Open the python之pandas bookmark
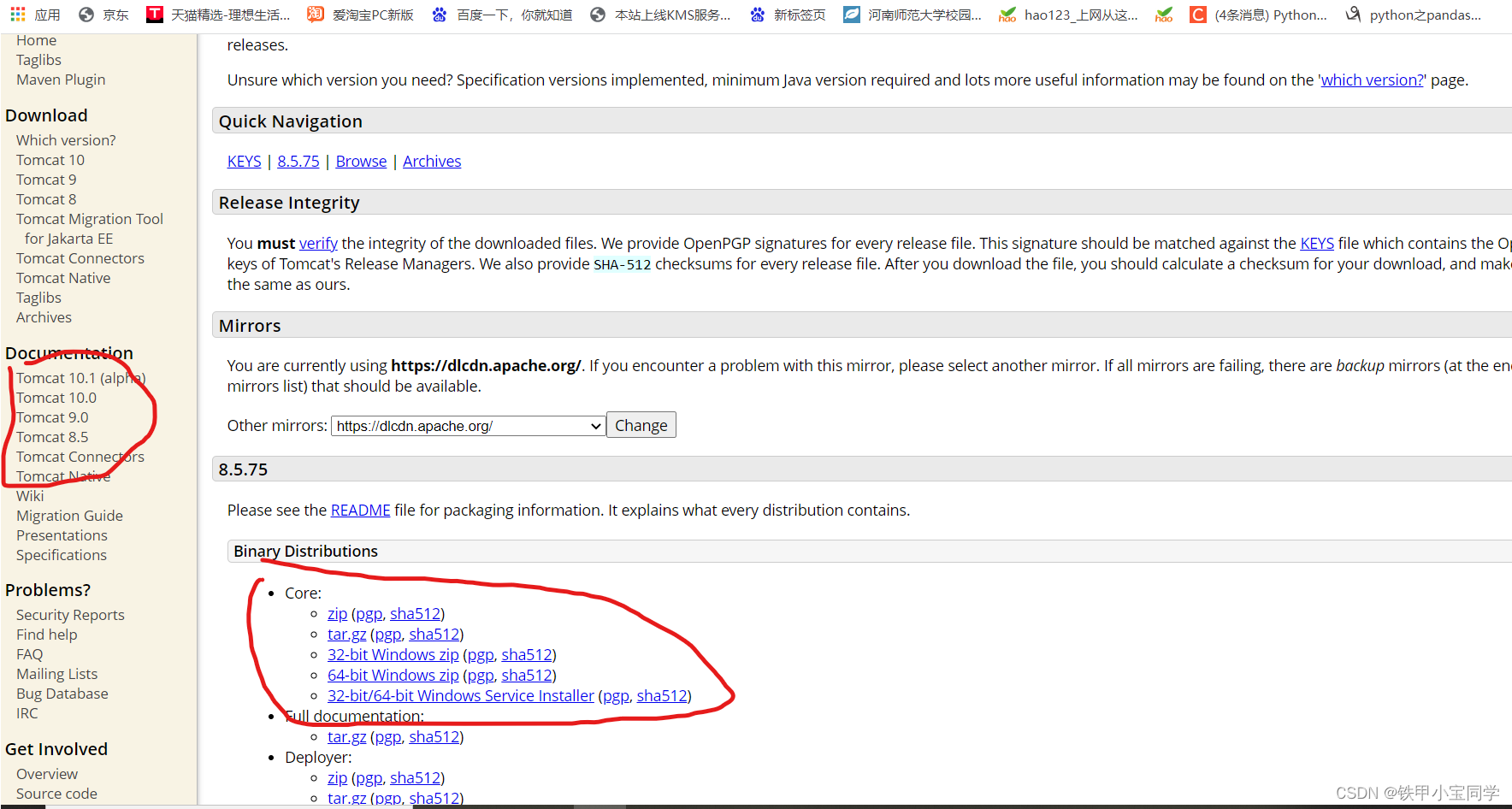This screenshot has height=809, width=1512. tap(1413, 15)
